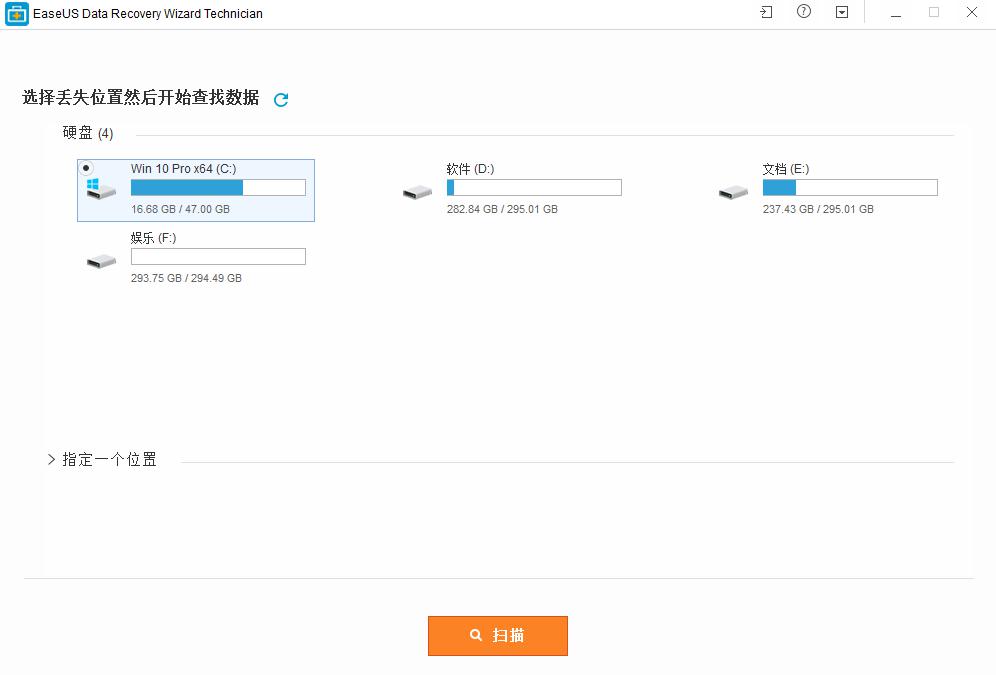Open the title bar dropdown menu icon
Viewport: 996px width, 675px height.
842,12
